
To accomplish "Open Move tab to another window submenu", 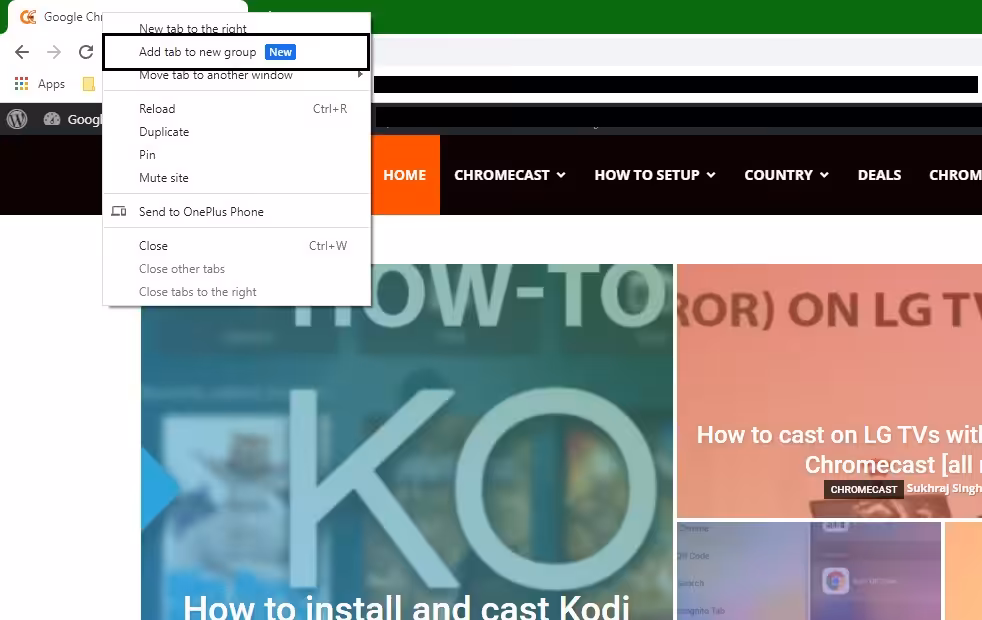I will [237, 75].
